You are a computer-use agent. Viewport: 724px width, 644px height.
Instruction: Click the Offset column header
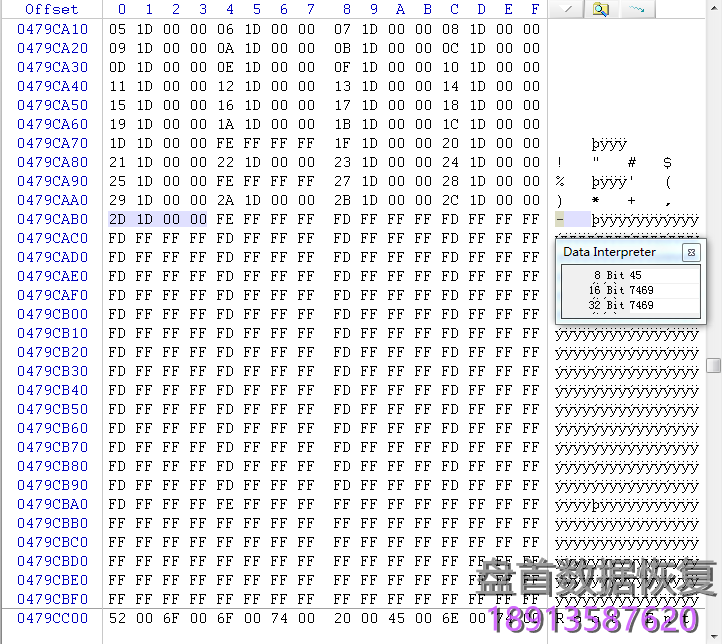[x=51, y=9]
